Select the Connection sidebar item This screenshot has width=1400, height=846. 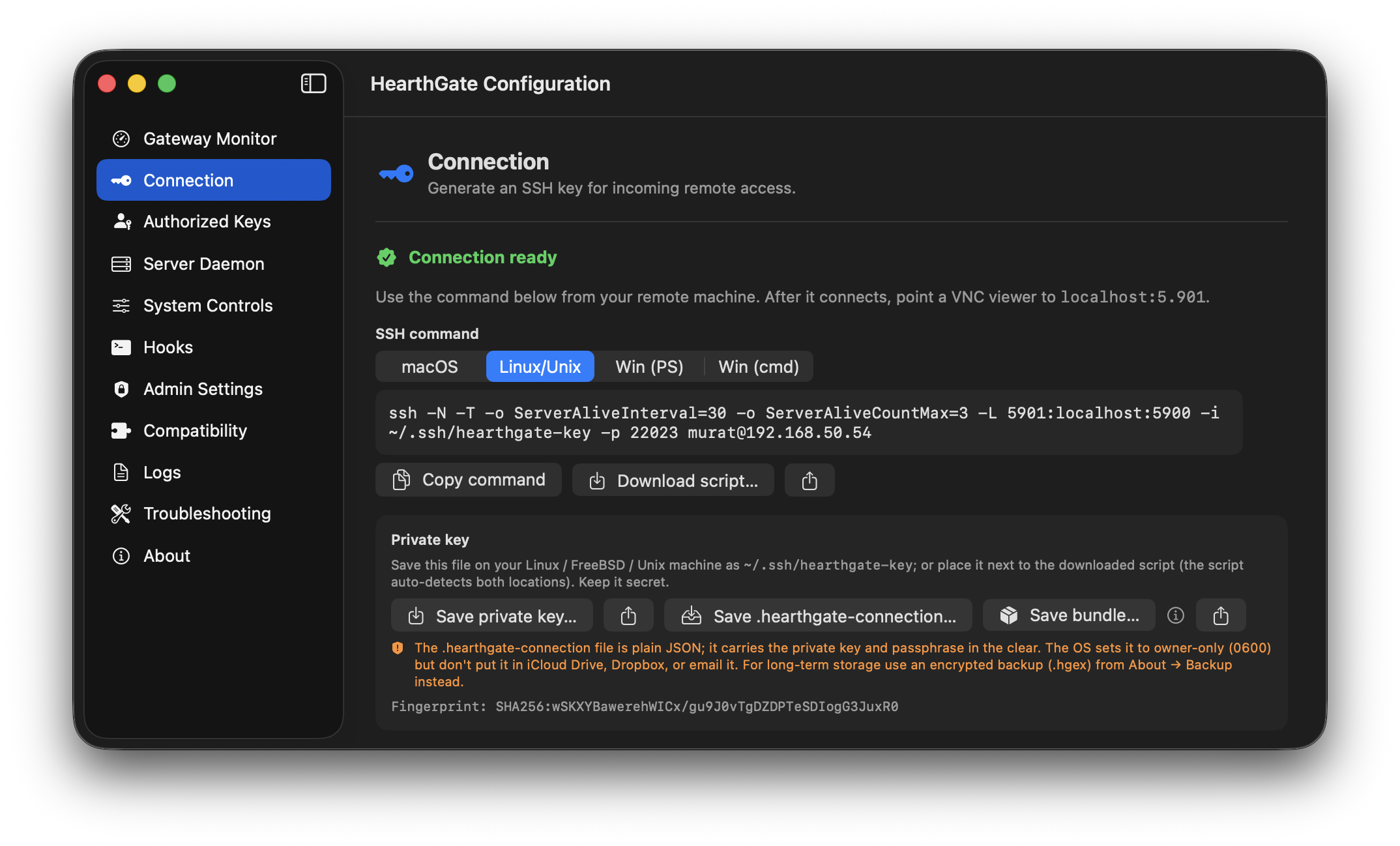tap(213, 180)
